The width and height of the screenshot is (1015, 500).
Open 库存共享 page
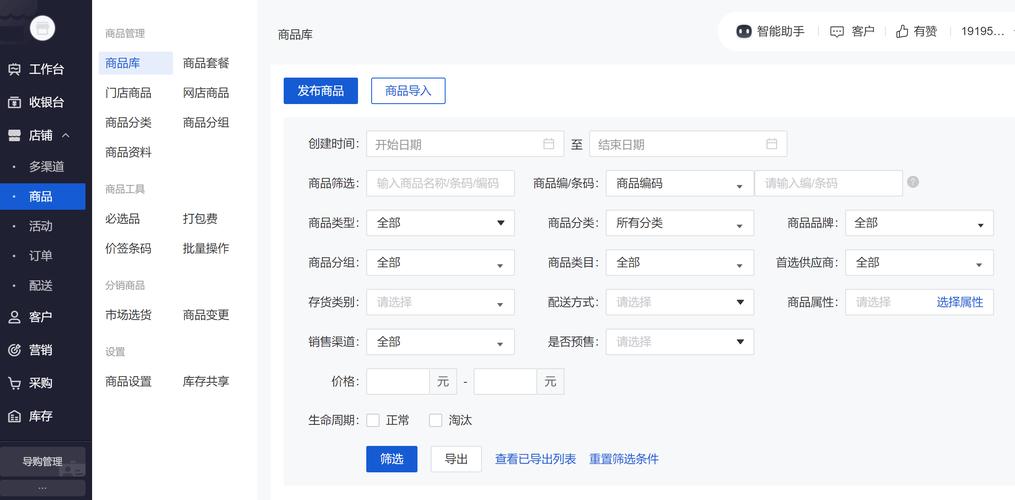click(x=206, y=381)
